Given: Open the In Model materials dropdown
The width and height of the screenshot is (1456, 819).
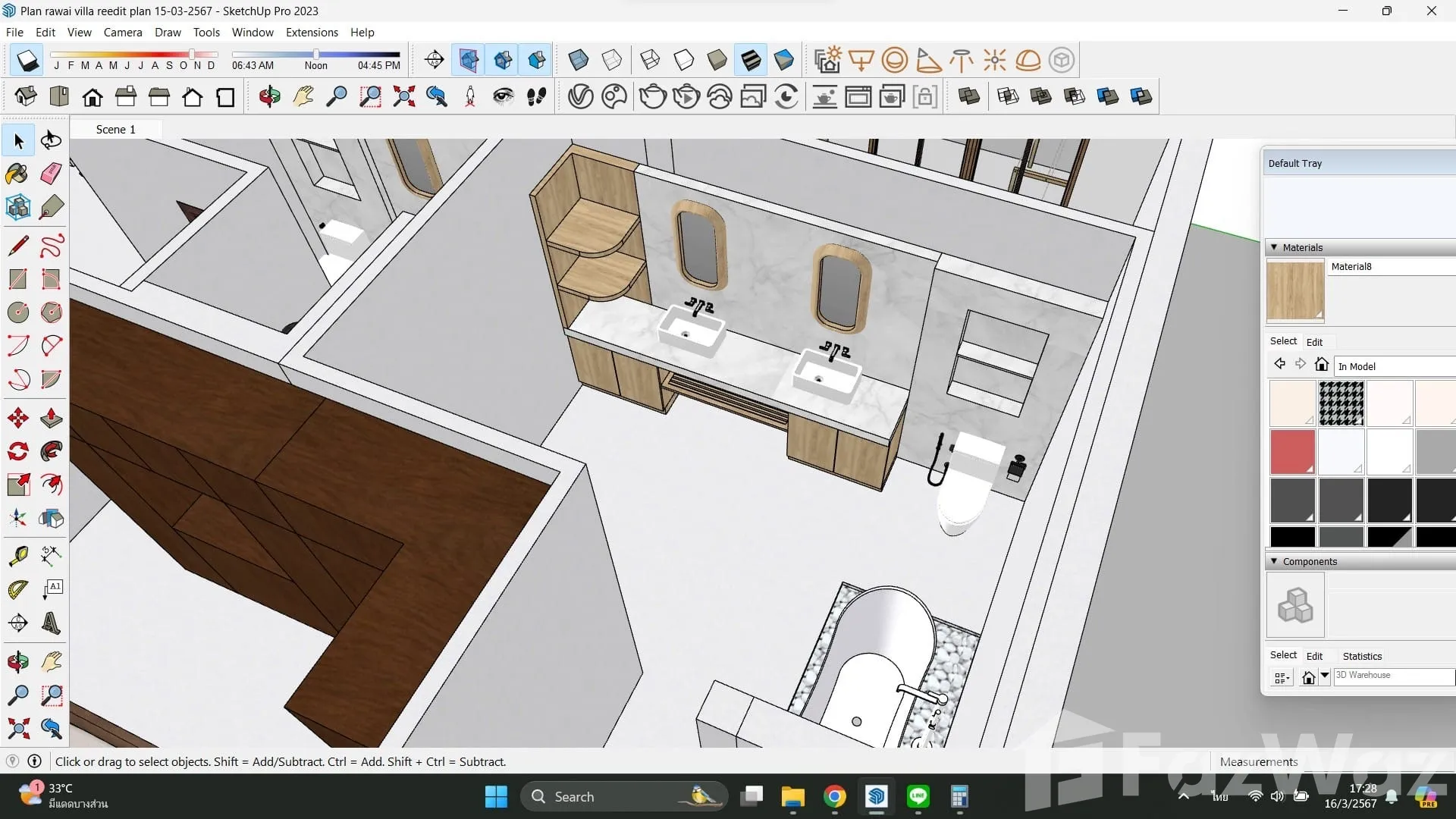Looking at the screenshot, I should tap(1394, 366).
